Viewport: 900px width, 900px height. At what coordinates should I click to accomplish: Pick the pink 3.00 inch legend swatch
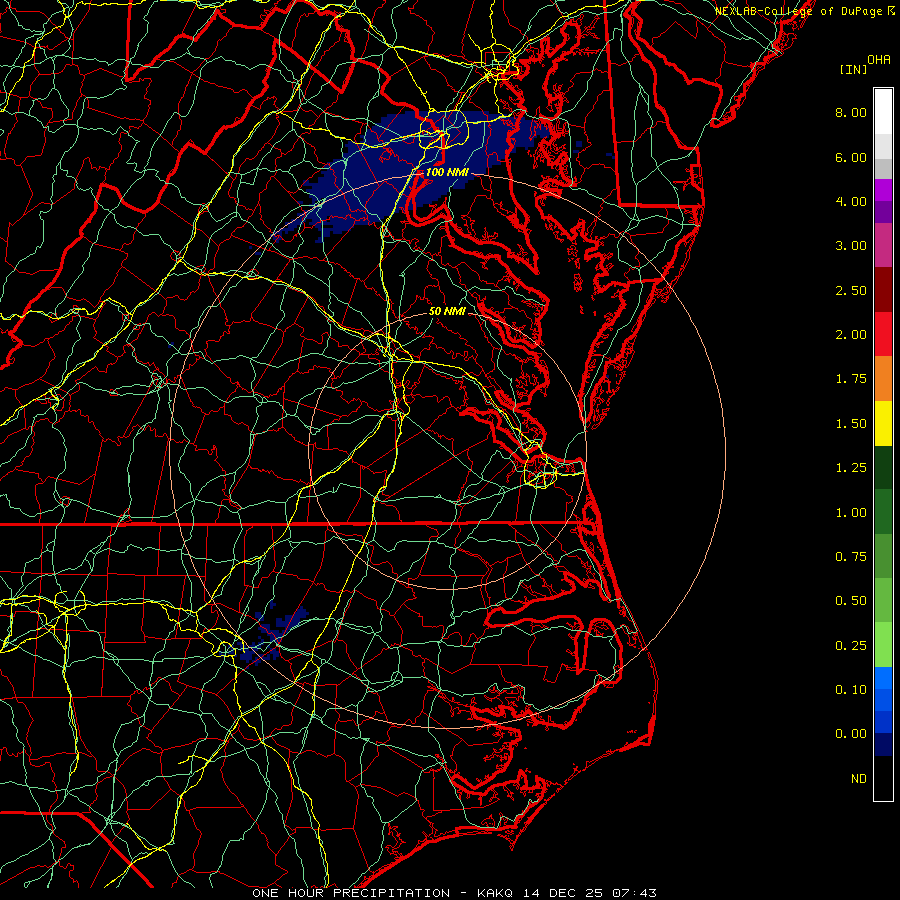(883, 245)
